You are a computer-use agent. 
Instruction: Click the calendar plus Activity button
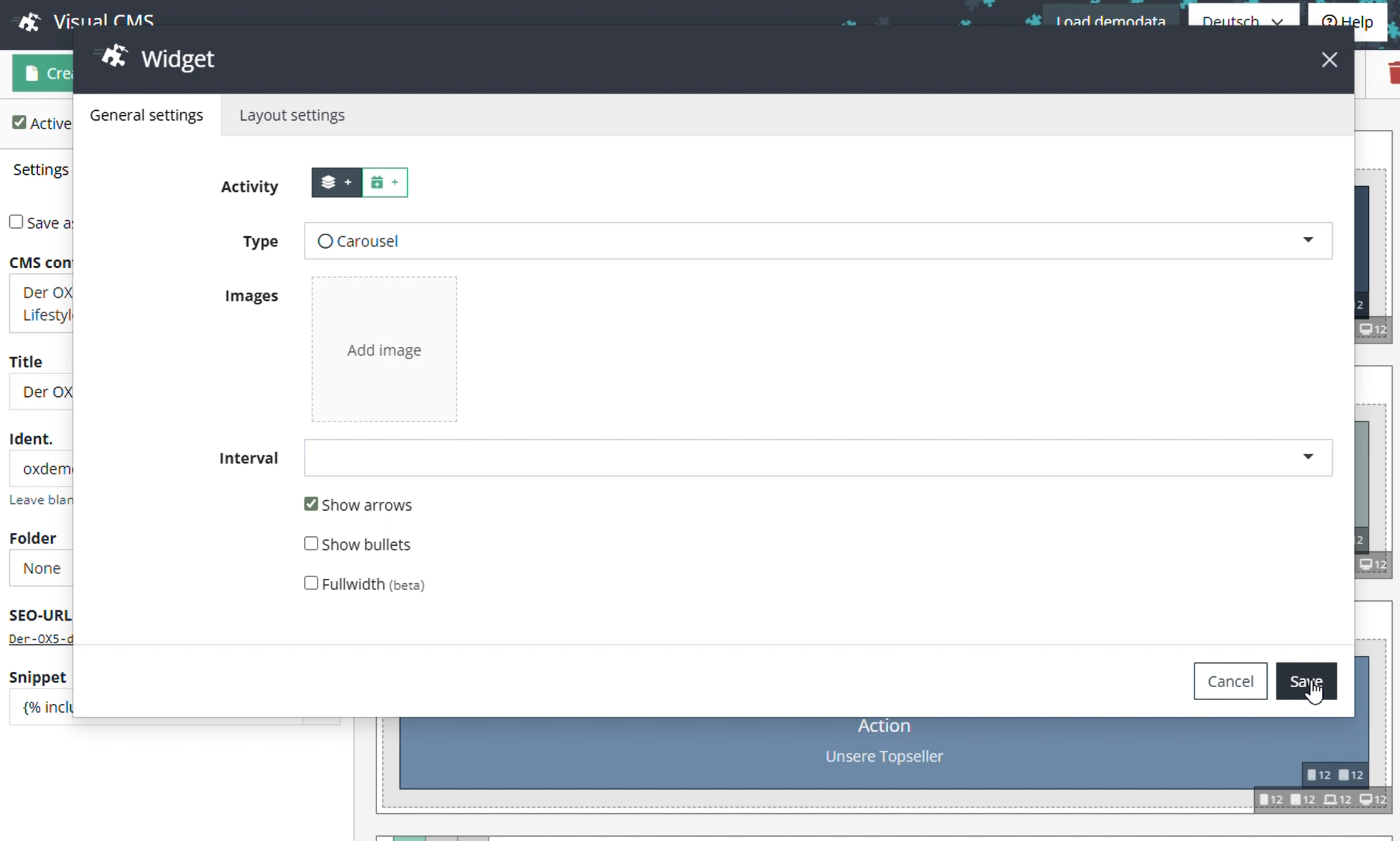(x=385, y=183)
